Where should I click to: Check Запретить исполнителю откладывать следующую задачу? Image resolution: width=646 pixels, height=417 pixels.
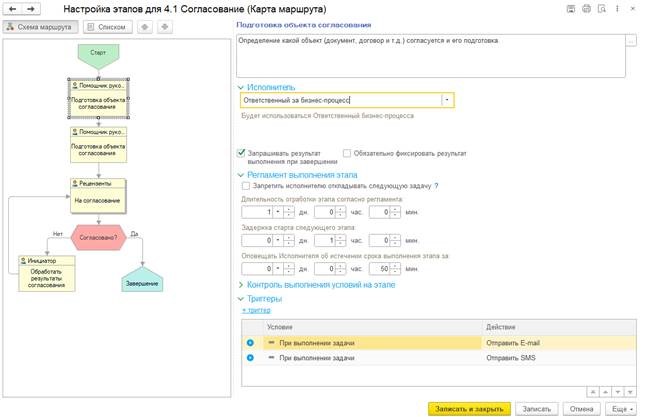246,186
